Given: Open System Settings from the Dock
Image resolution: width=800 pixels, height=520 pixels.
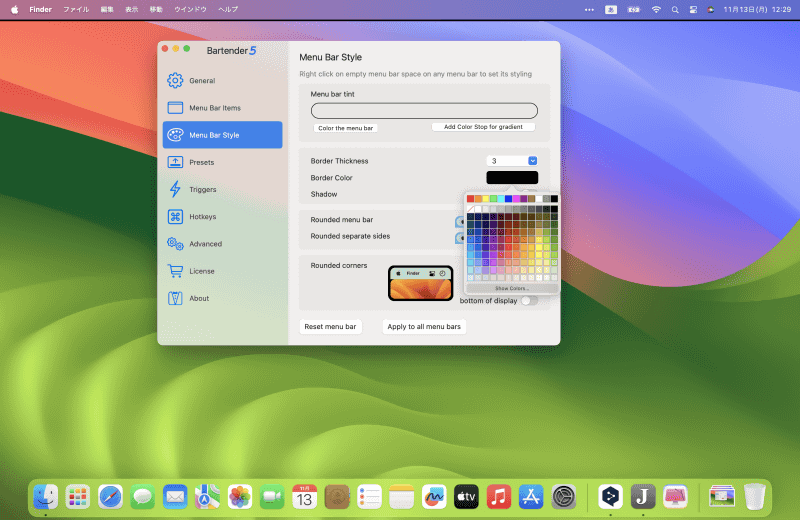Looking at the screenshot, I should [x=564, y=497].
